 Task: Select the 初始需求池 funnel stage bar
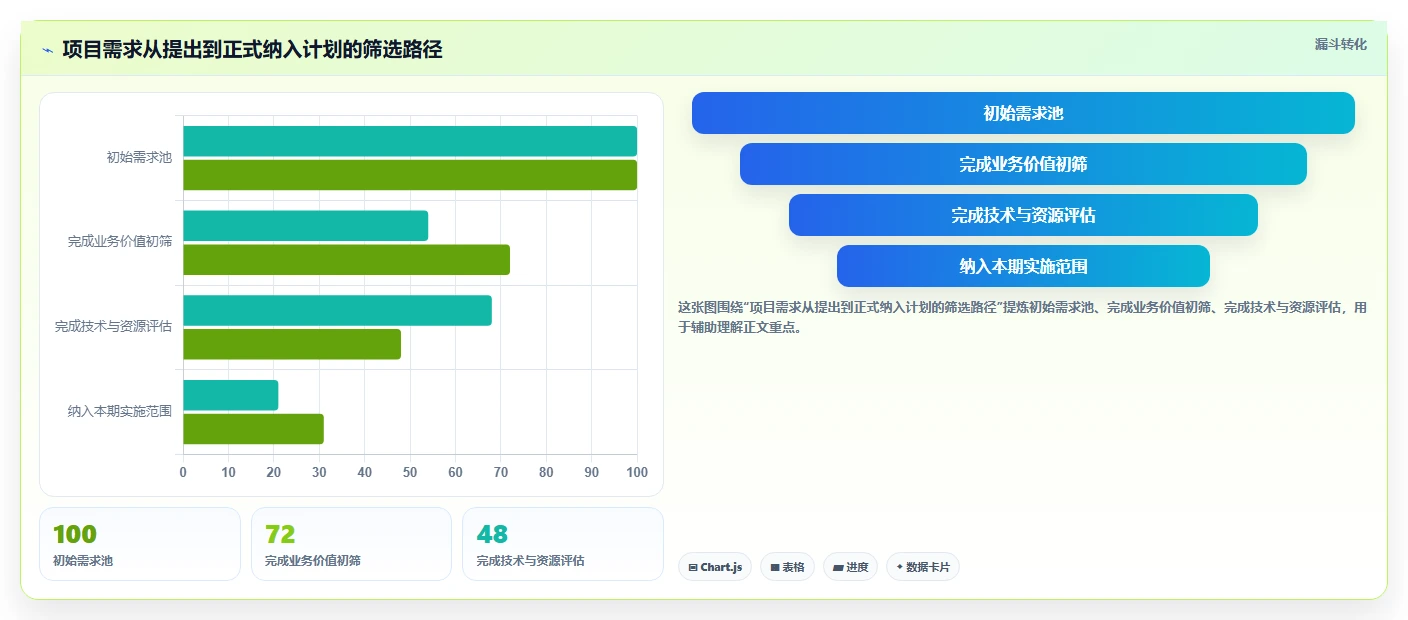point(1023,113)
